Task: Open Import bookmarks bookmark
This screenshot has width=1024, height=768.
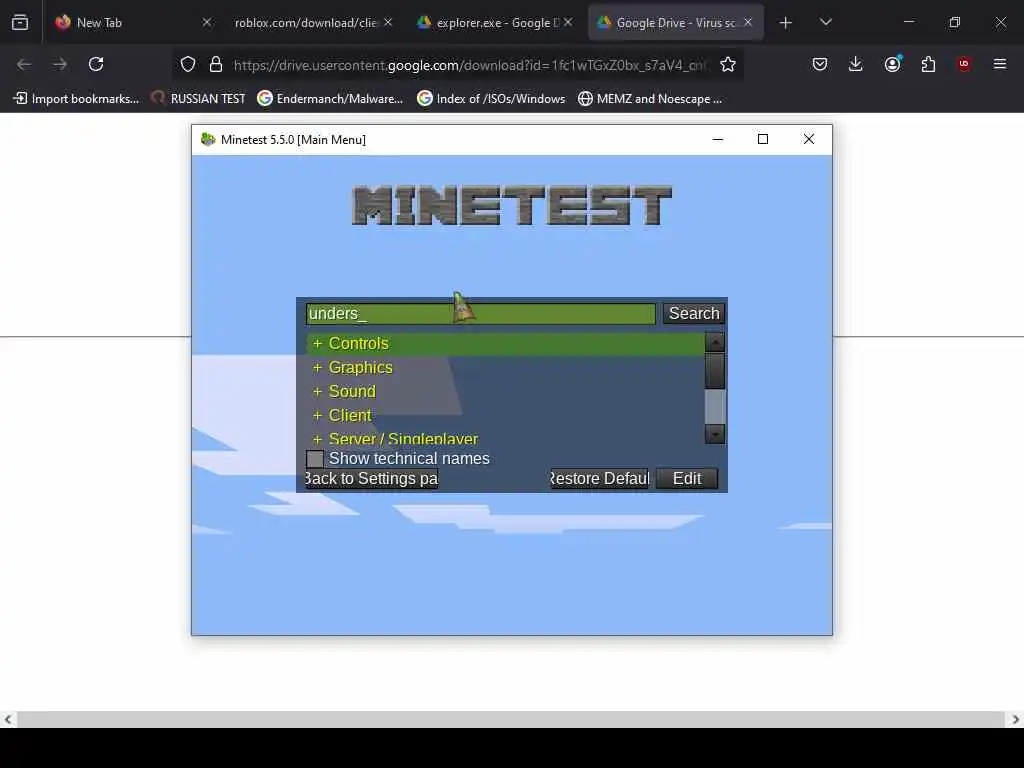Action: tap(76, 99)
